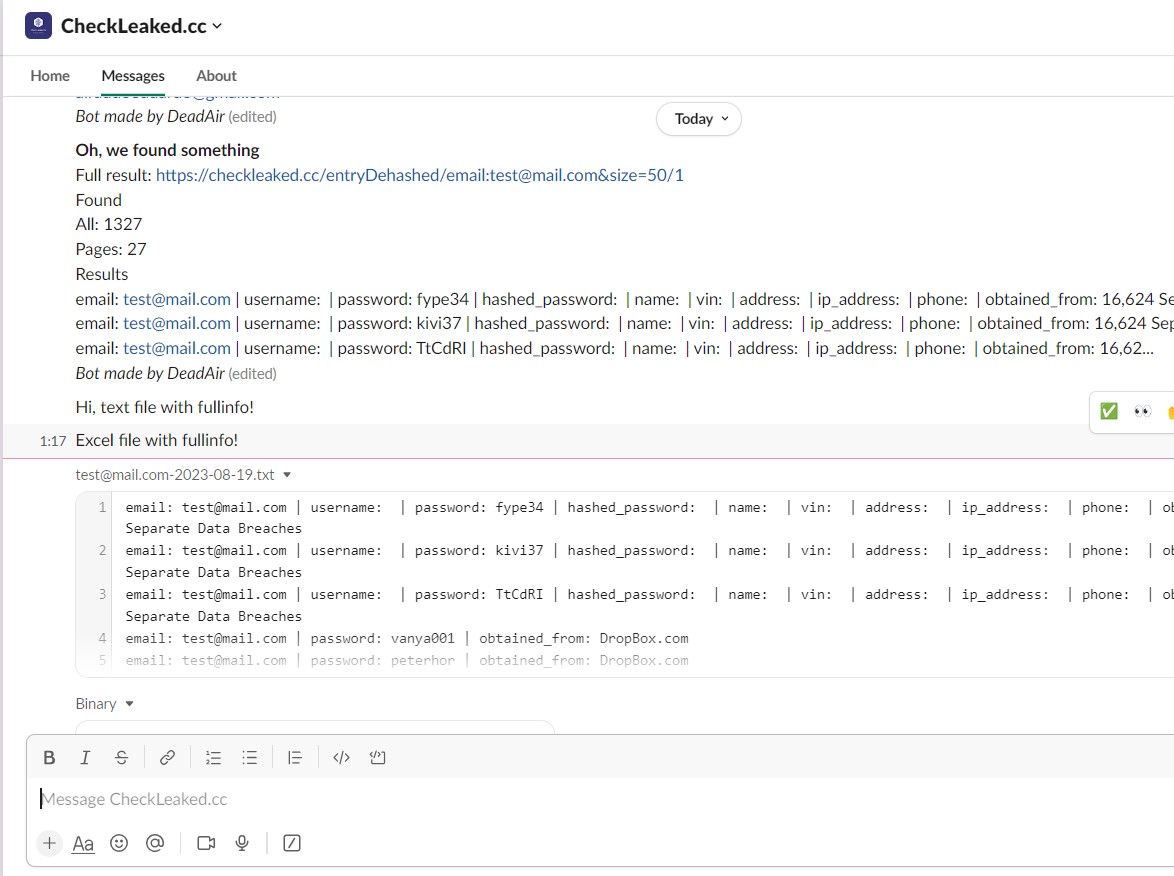
Task: Collapse the test@mail.com-2023-08-19.txt file preview
Action: 287,475
